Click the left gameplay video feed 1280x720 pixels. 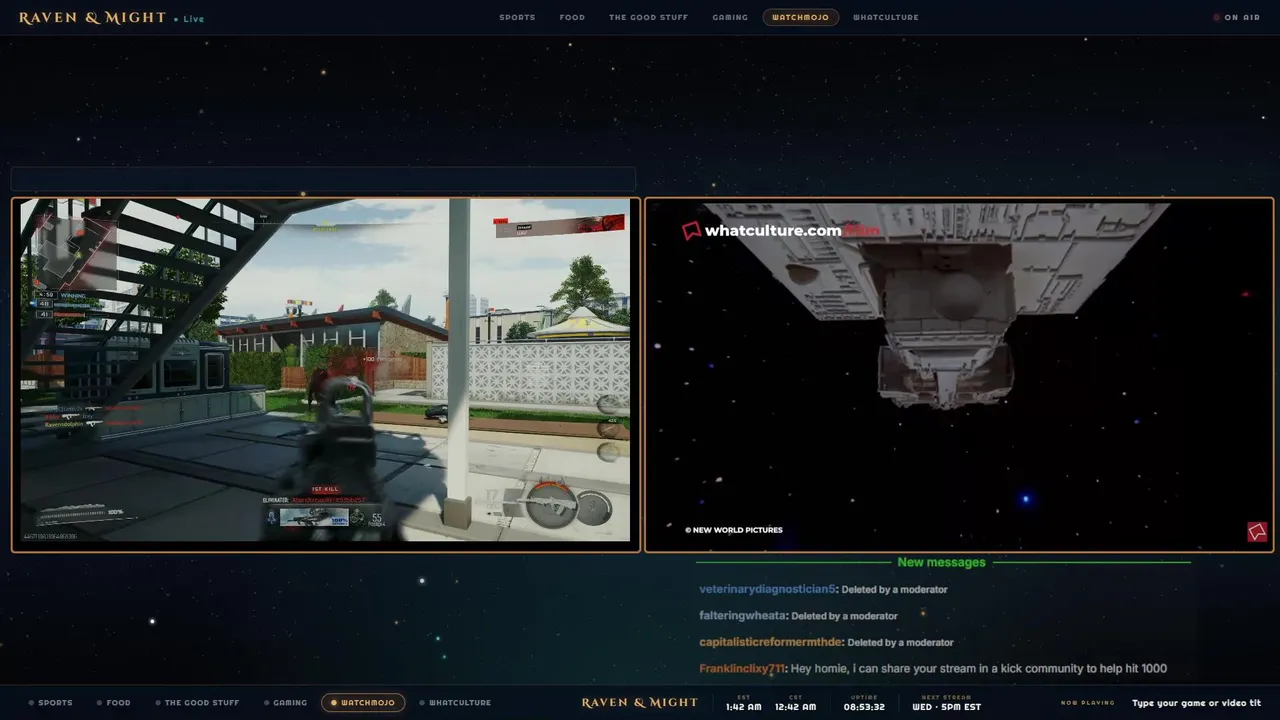326,374
